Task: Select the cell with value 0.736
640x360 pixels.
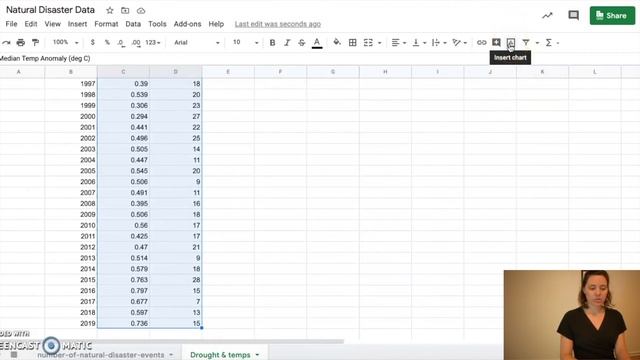Action: tap(123, 323)
